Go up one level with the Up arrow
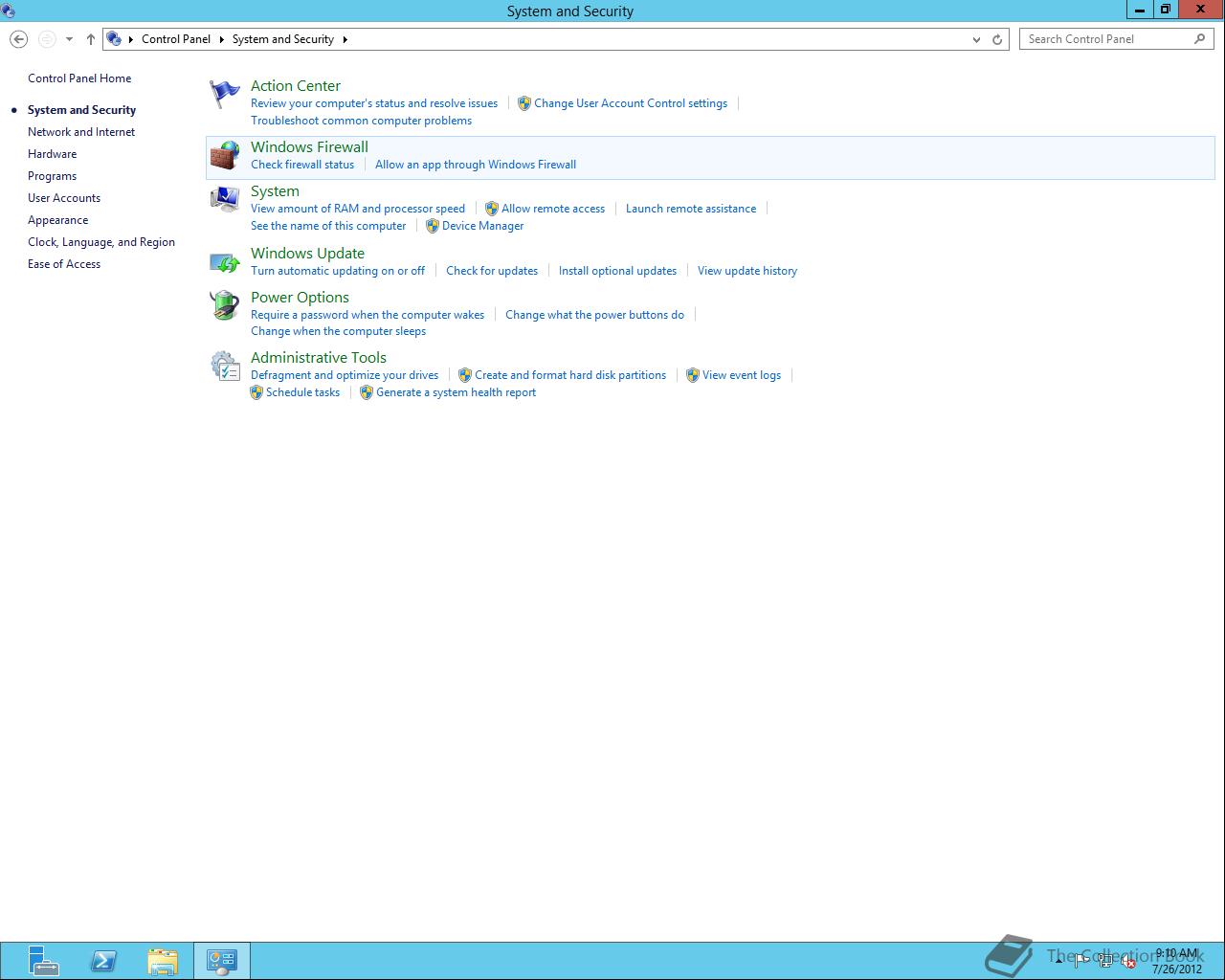Viewport: 1225px width, 980px height. click(x=91, y=39)
